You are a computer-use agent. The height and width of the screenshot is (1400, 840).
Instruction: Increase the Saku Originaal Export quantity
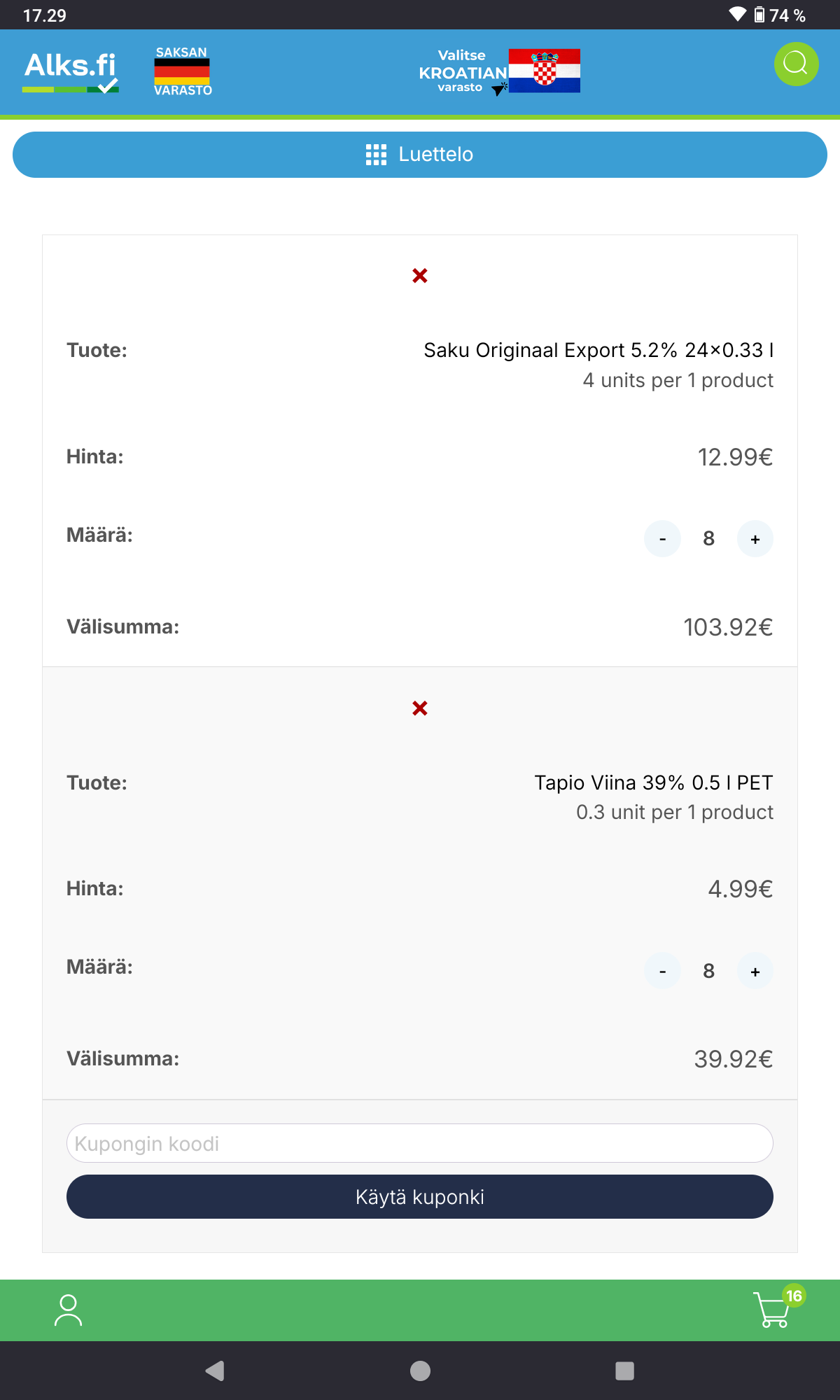pyautogui.click(x=755, y=539)
